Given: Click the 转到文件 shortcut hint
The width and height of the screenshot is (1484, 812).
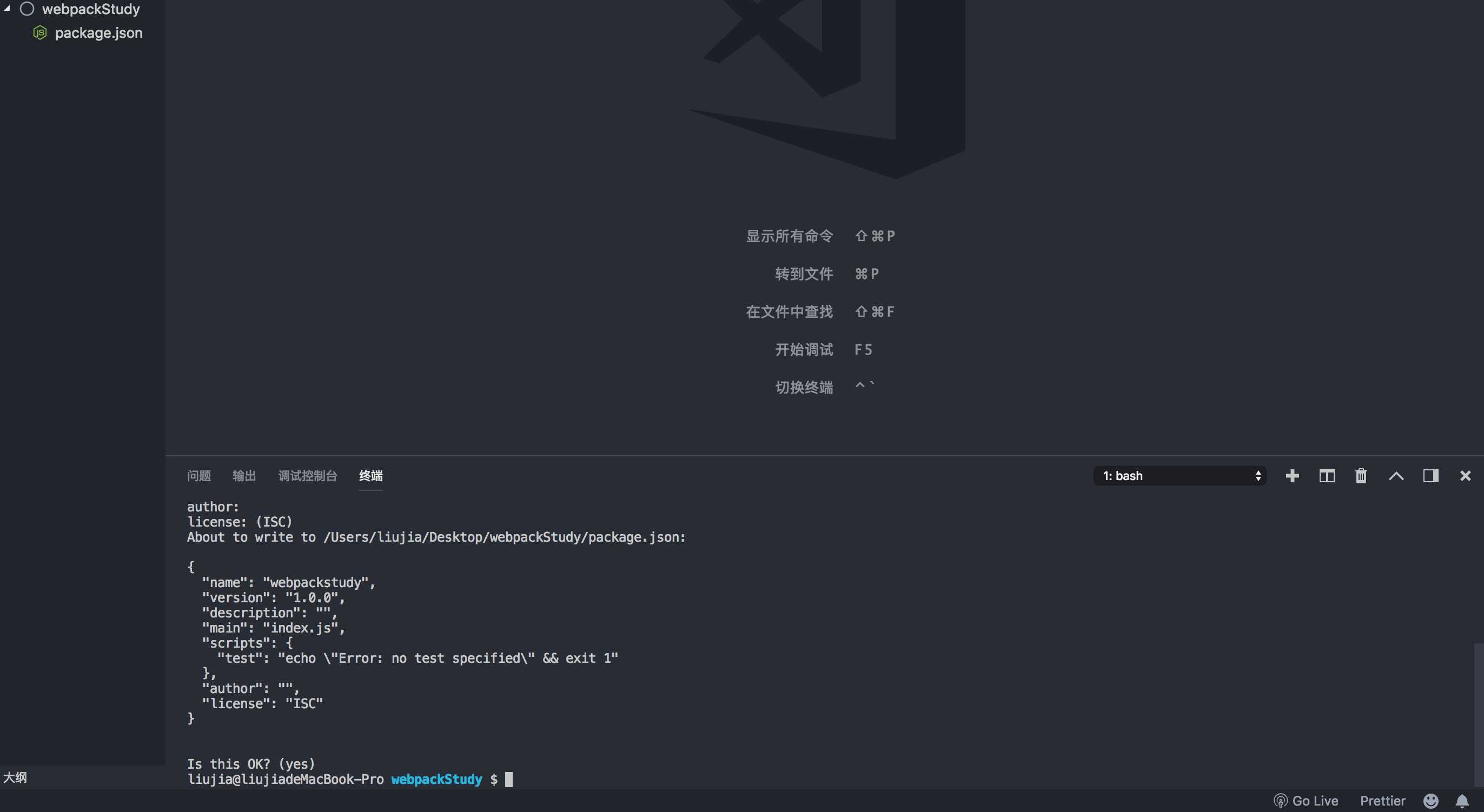Looking at the screenshot, I should 804,274.
